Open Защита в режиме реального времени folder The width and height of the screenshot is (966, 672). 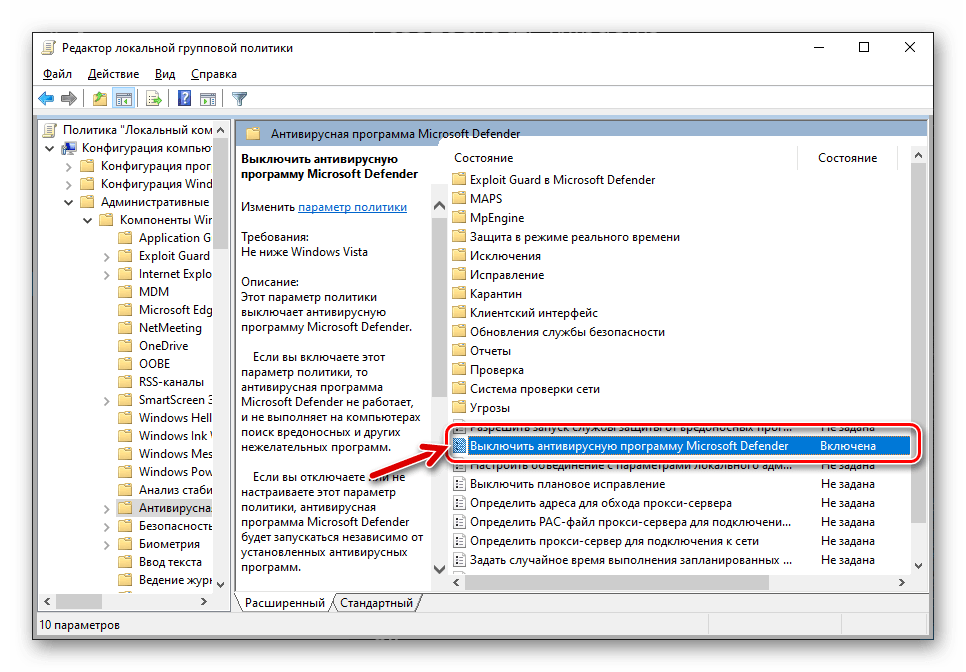(574, 237)
